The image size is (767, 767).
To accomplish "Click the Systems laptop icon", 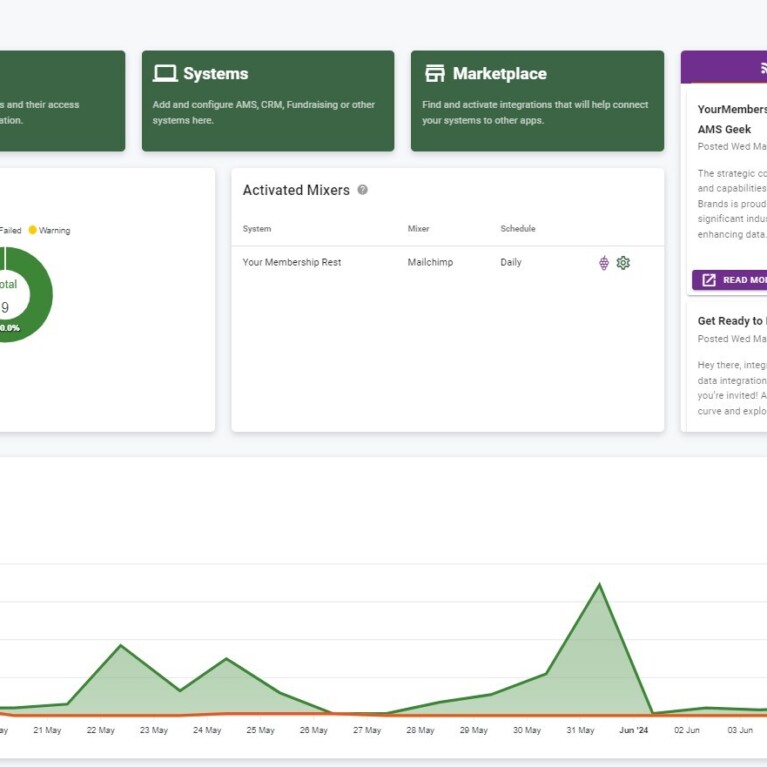I will pos(165,74).
